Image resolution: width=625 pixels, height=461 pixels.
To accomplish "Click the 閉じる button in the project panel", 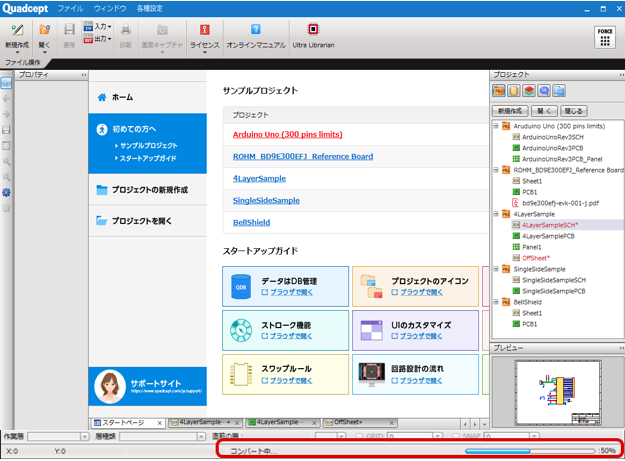I will coord(573,111).
